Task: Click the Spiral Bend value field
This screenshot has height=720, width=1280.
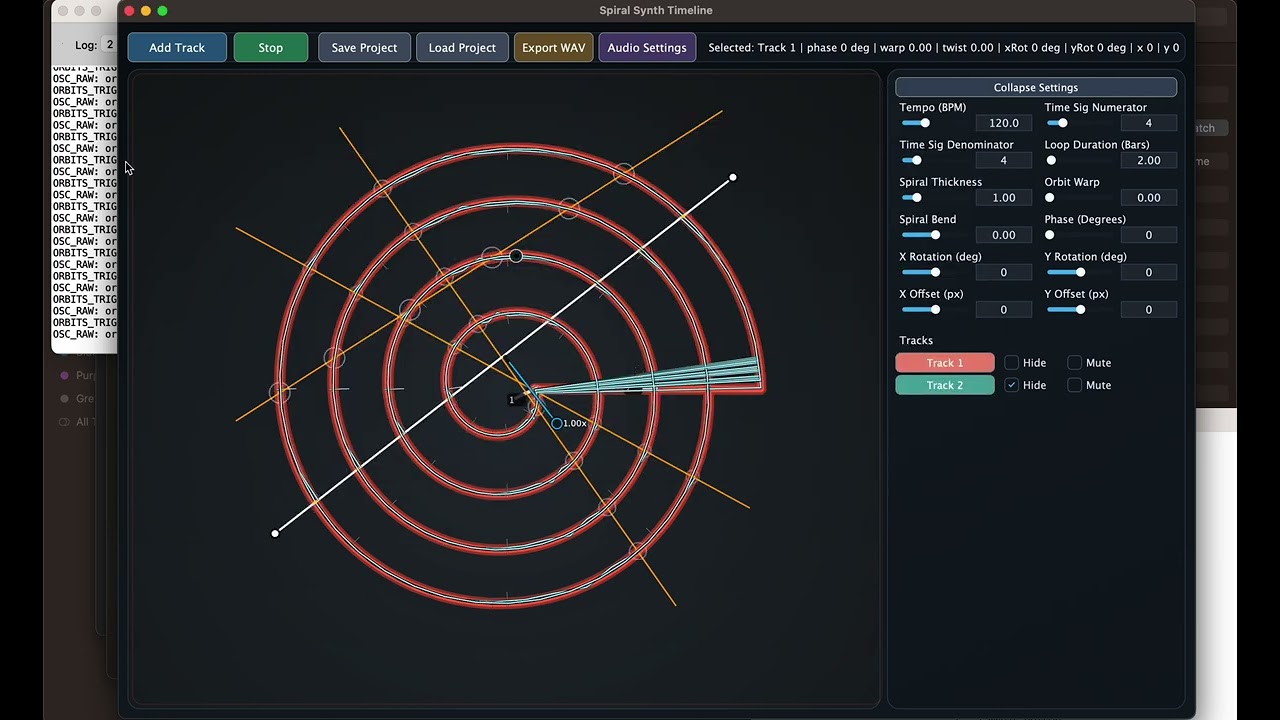Action: (1004, 235)
